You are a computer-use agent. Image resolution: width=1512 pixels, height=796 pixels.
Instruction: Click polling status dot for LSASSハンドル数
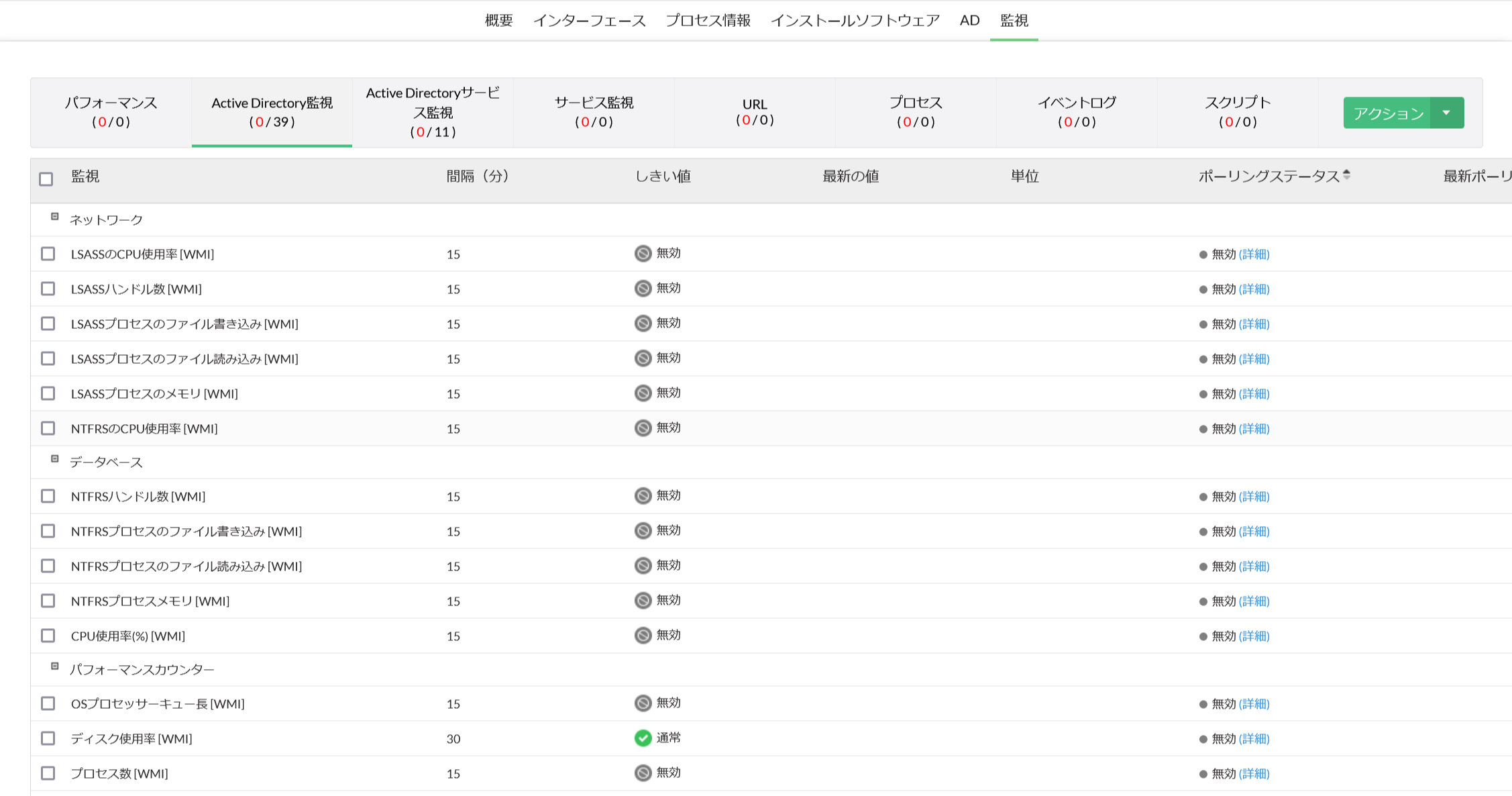pyautogui.click(x=1203, y=290)
